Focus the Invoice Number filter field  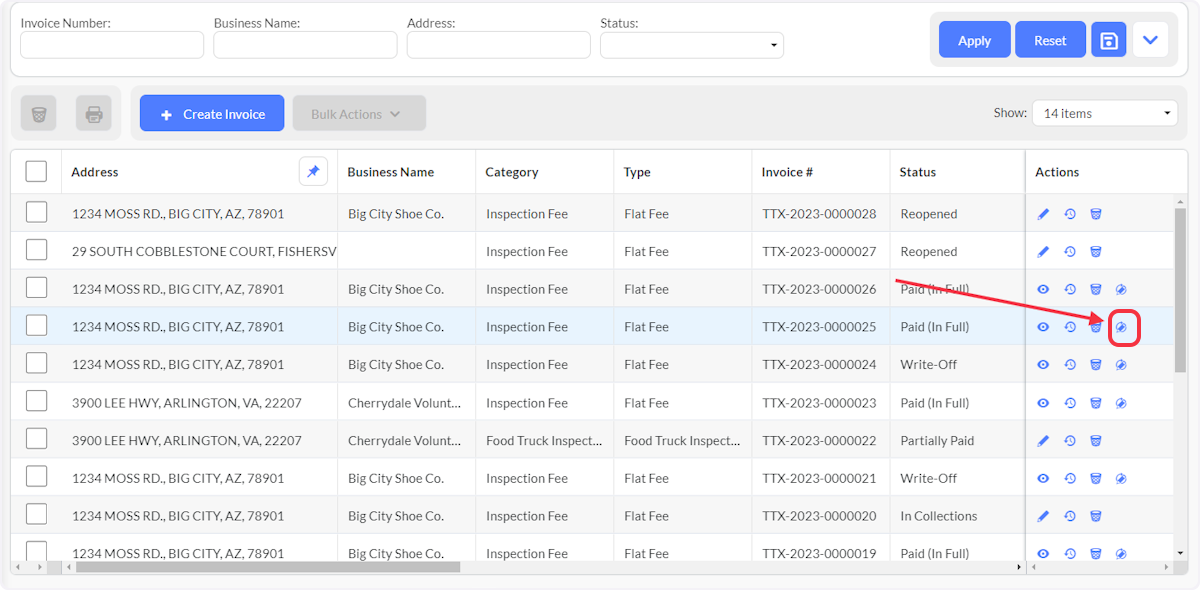click(112, 45)
